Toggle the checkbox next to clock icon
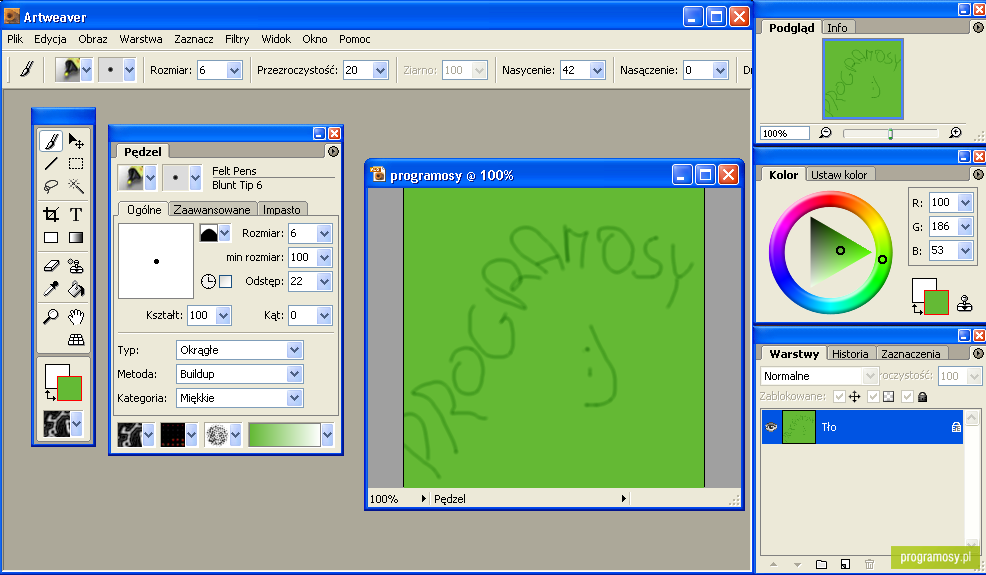Viewport: 986px width, 575px height. point(225,281)
